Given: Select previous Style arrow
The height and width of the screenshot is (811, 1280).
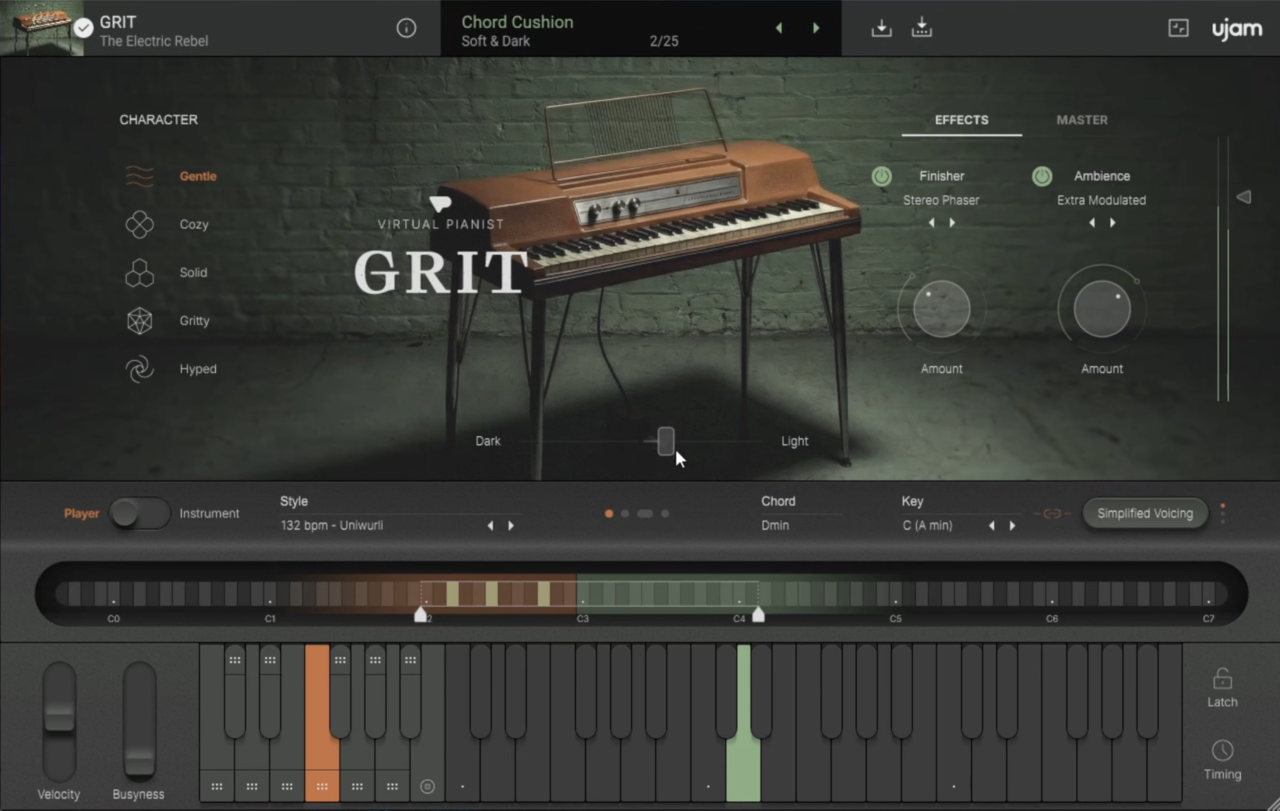Looking at the screenshot, I should click(490, 526).
